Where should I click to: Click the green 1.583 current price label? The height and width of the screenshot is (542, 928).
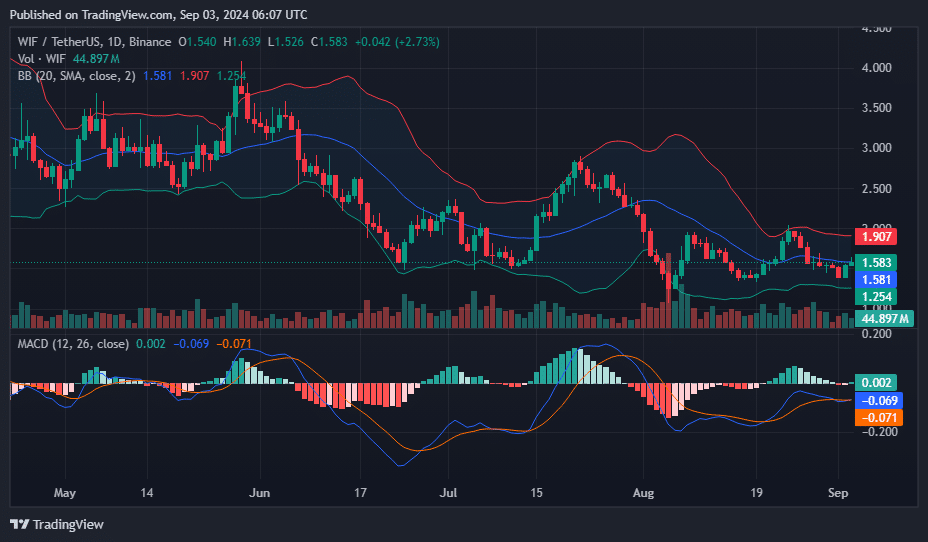point(875,262)
